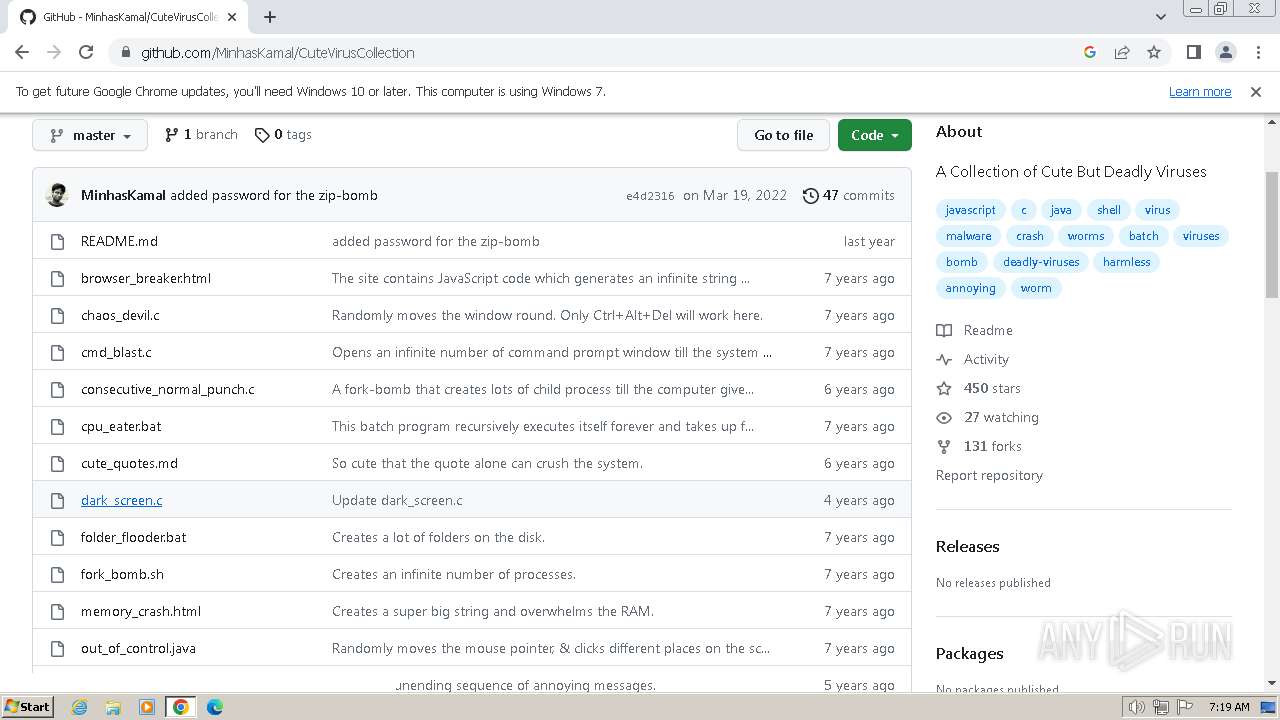Select the deadly-viruses topic tag
The height and width of the screenshot is (720, 1280).
click(x=1041, y=262)
